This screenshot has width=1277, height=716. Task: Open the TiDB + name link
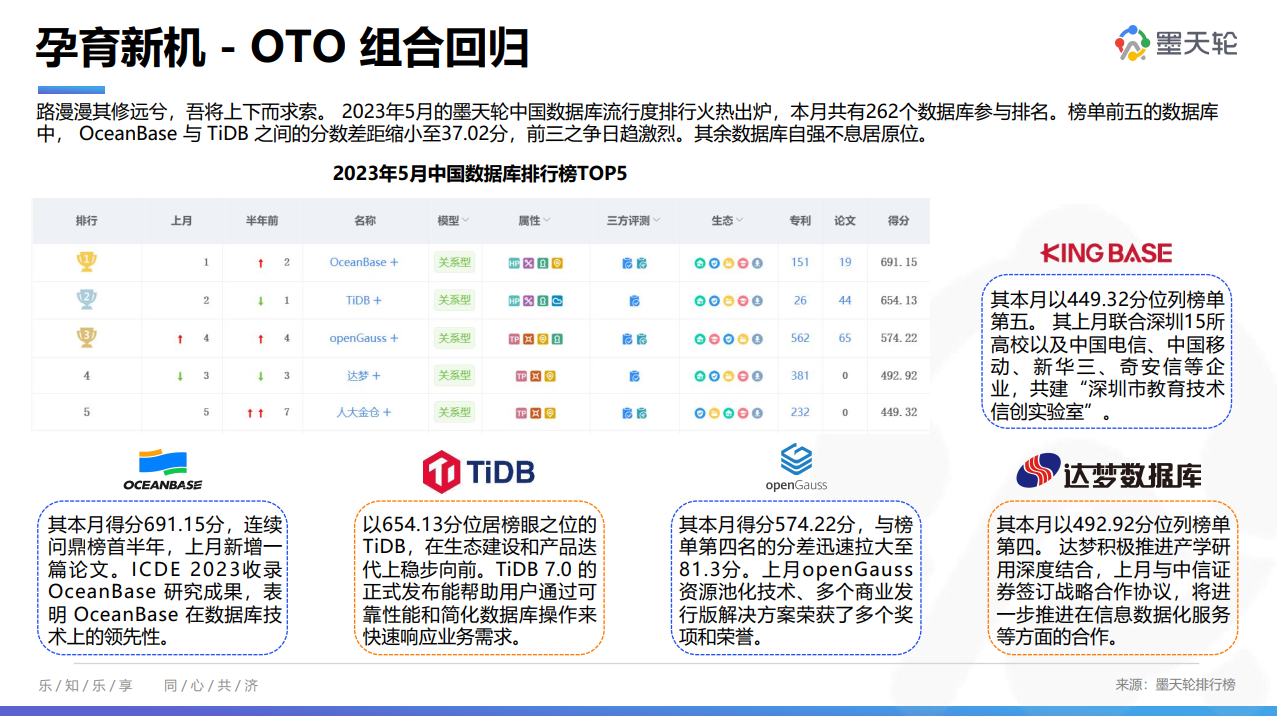pos(364,300)
